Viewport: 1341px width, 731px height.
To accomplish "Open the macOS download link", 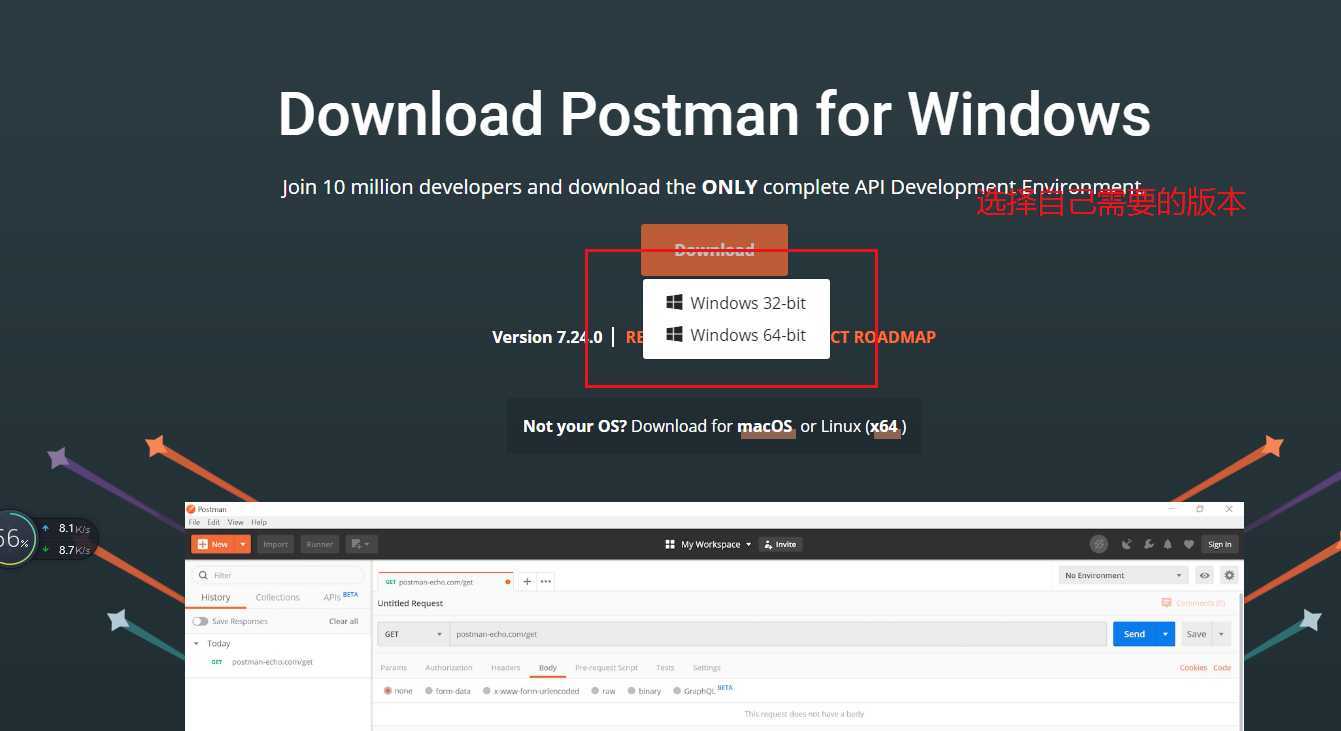I will (x=765, y=426).
